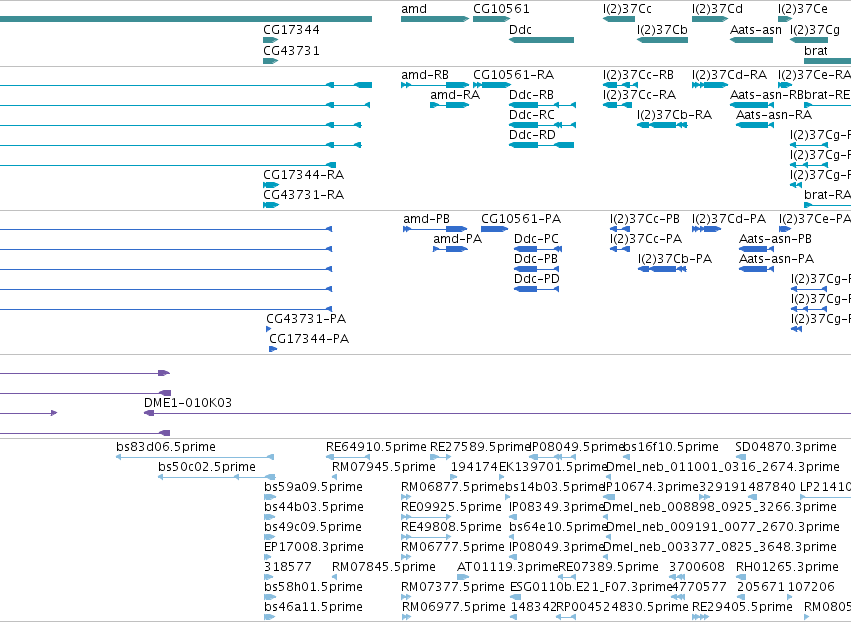The width and height of the screenshot is (851, 622).
Task: Click the l(2)37Cb-RA transcript label
Action: point(675,115)
